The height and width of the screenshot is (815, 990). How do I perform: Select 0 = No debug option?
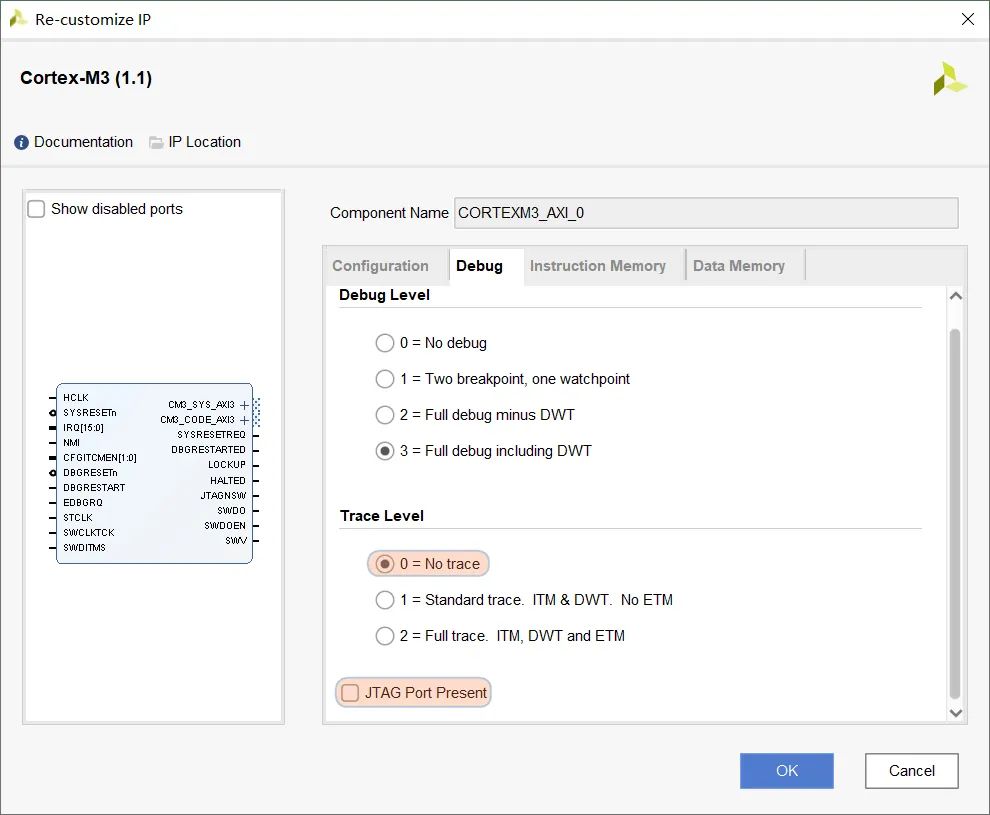tap(385, 343)
